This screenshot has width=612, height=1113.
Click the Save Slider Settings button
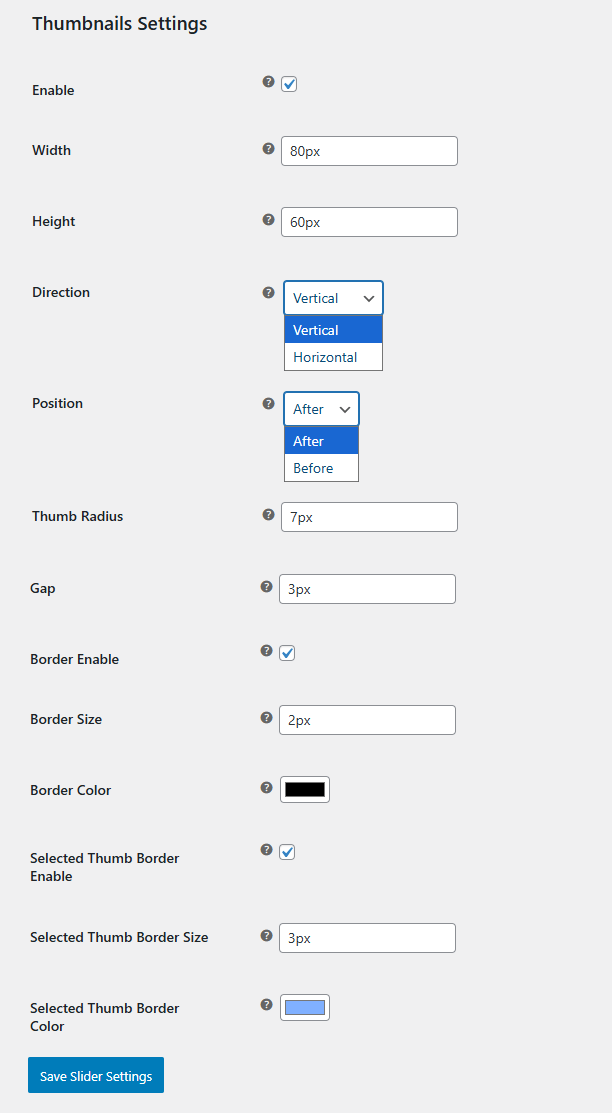95,1075
